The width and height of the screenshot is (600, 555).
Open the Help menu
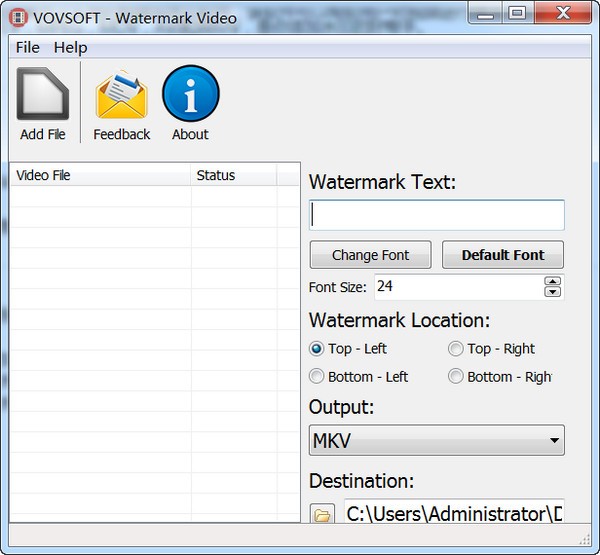(x=70, y=47)
